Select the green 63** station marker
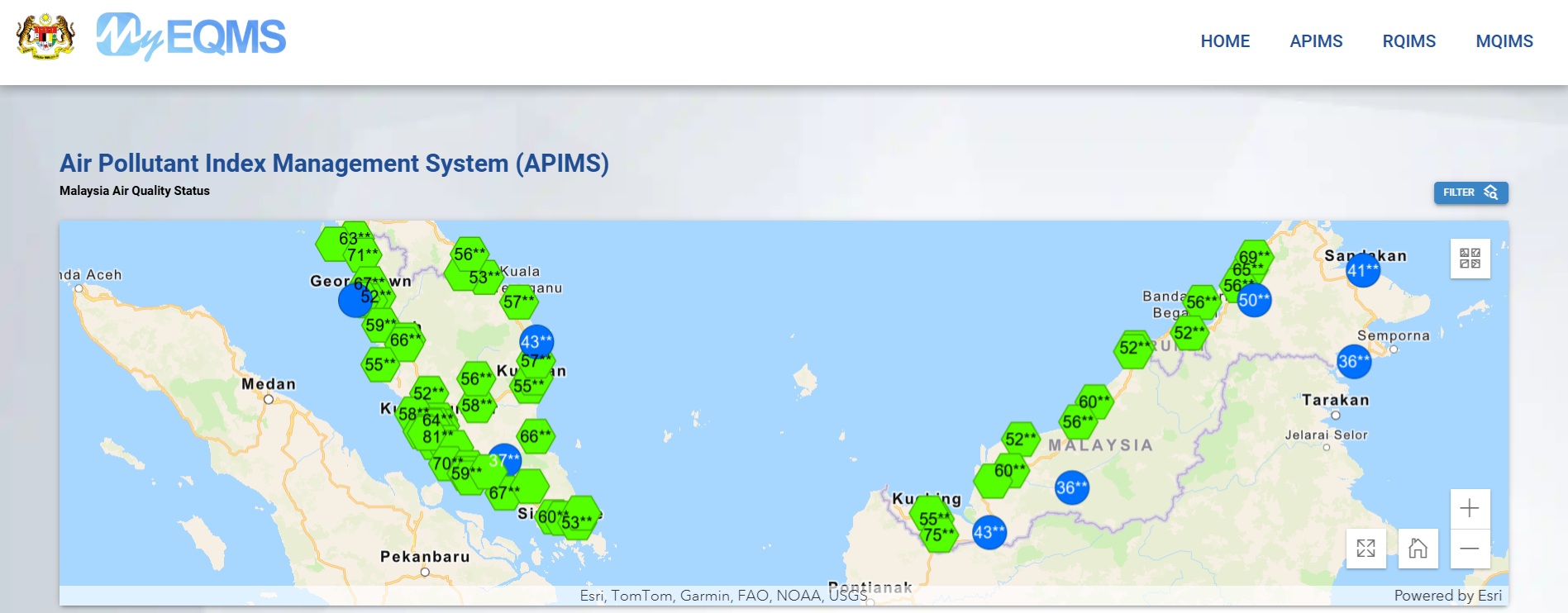 coord(355,239)
